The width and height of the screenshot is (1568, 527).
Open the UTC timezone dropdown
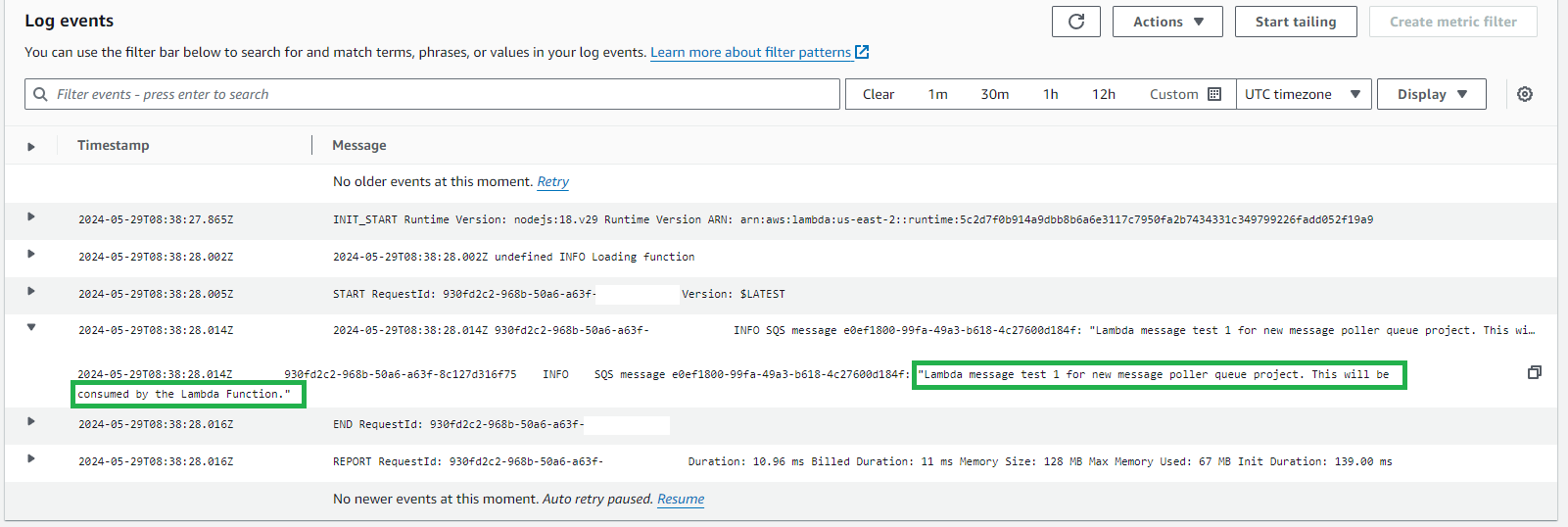[1303, 94]
